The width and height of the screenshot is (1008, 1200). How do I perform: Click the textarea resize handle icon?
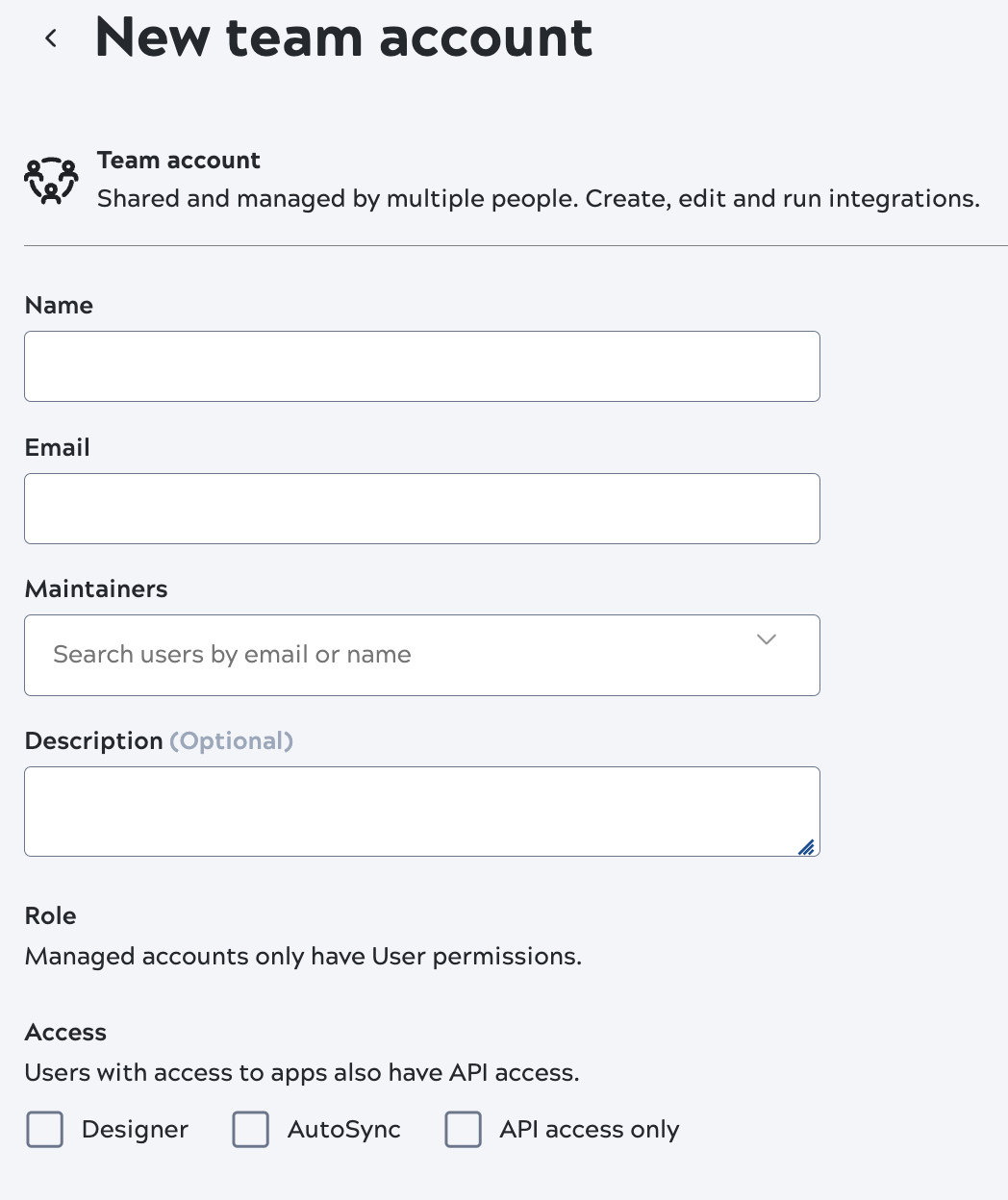click(x=807, y=847)
